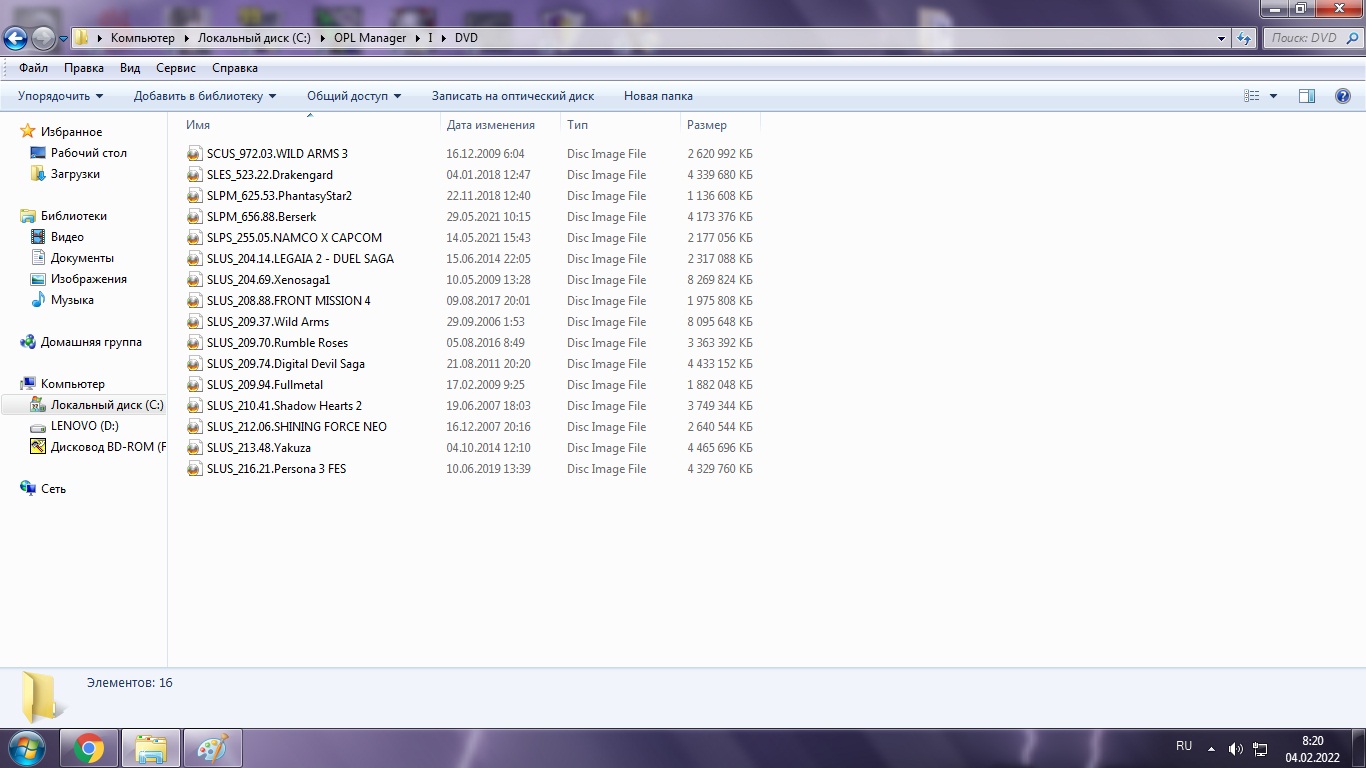Click the SLUS_209.37.Wild Arms disc icon

tap(194, 322)
